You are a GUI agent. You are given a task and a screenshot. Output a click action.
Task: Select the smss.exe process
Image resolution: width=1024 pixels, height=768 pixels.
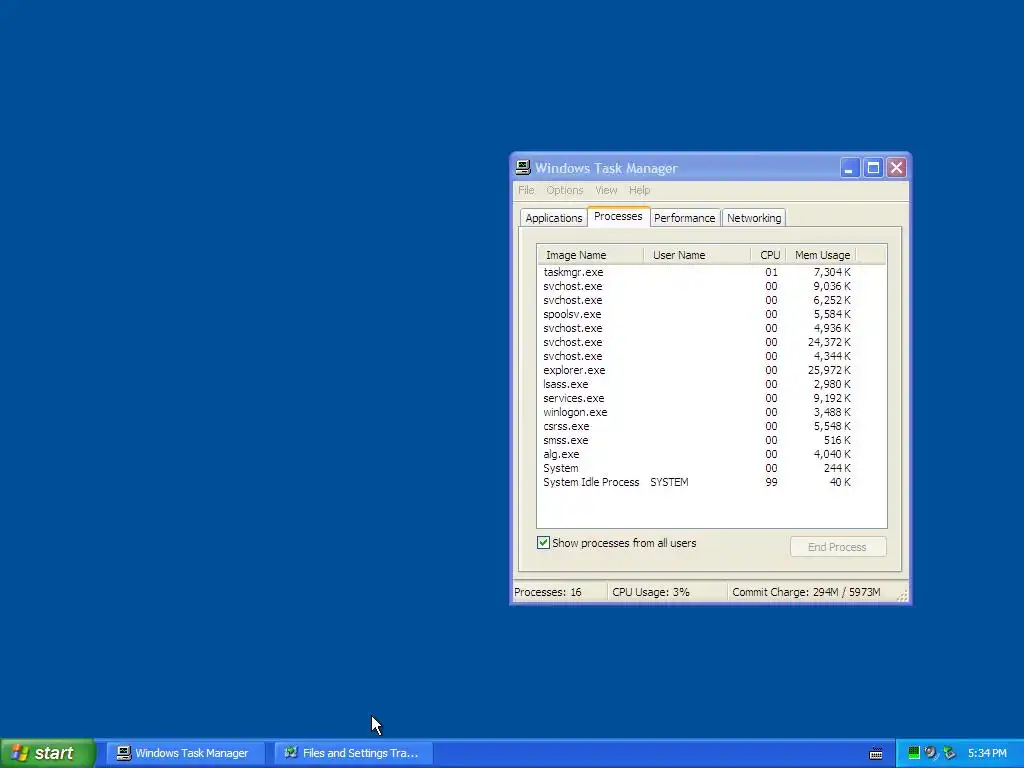(x=697, y=440)
